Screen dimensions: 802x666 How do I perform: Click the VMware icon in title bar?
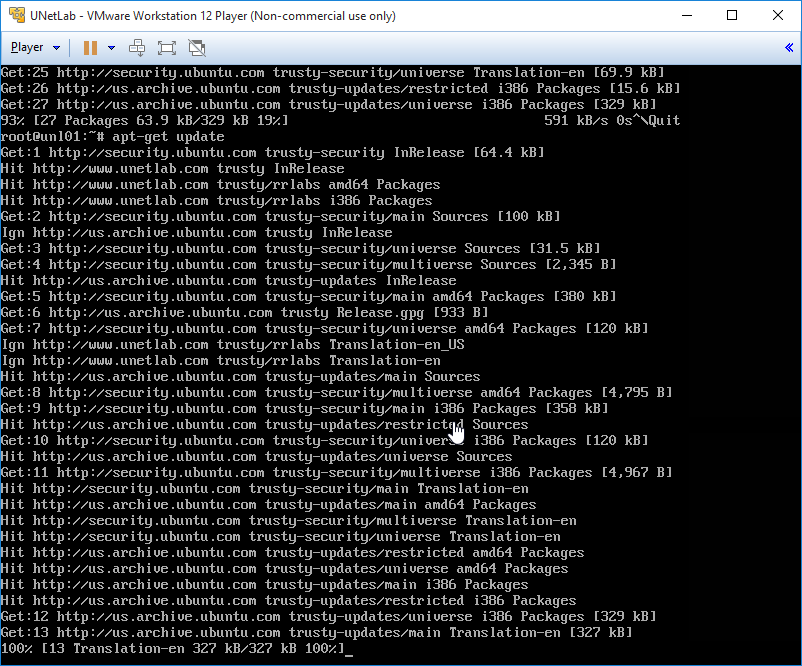pos(16,15)
